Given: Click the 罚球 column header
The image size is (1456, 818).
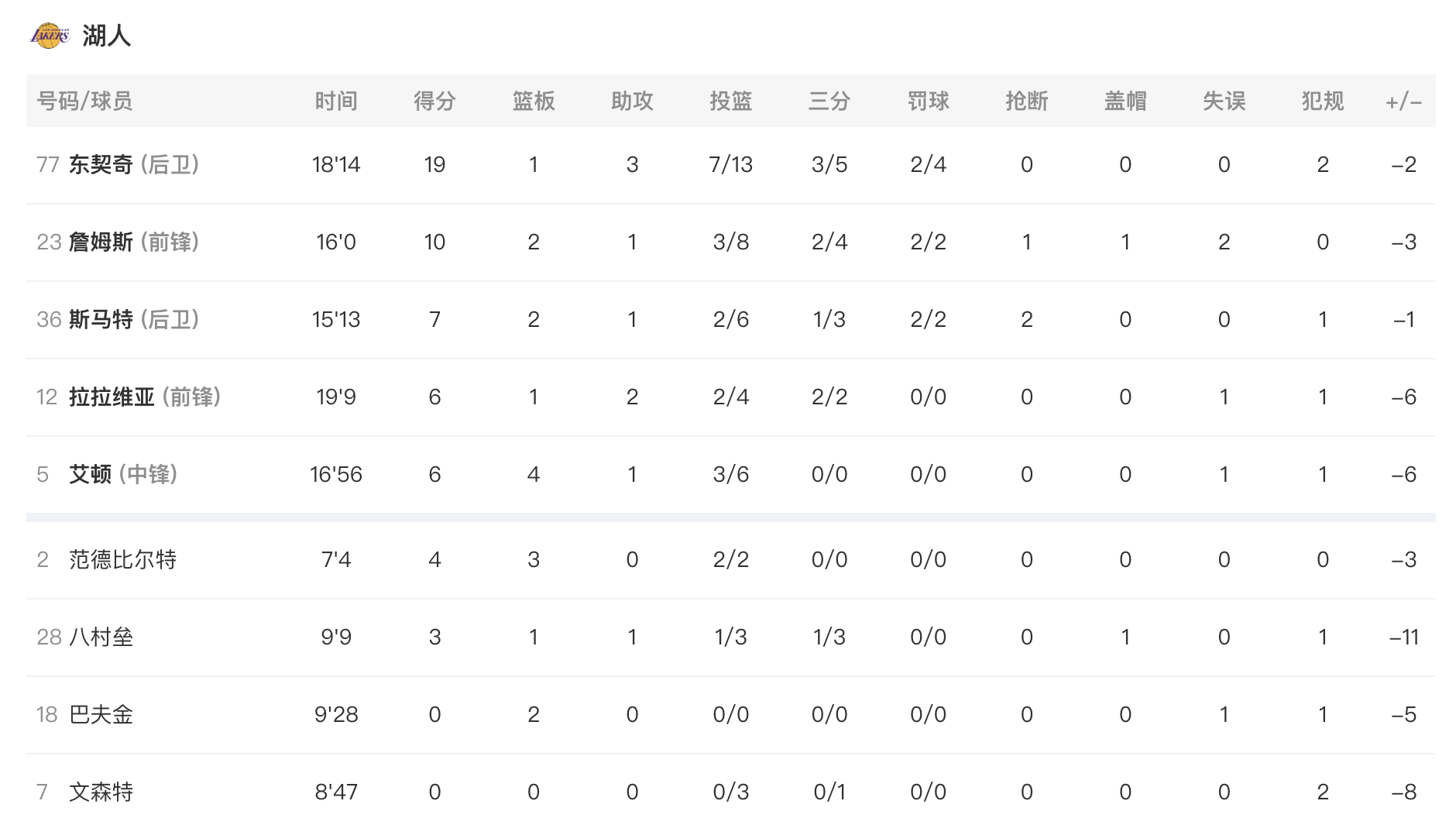Looking at the screenshot, I should click(928, 101).
